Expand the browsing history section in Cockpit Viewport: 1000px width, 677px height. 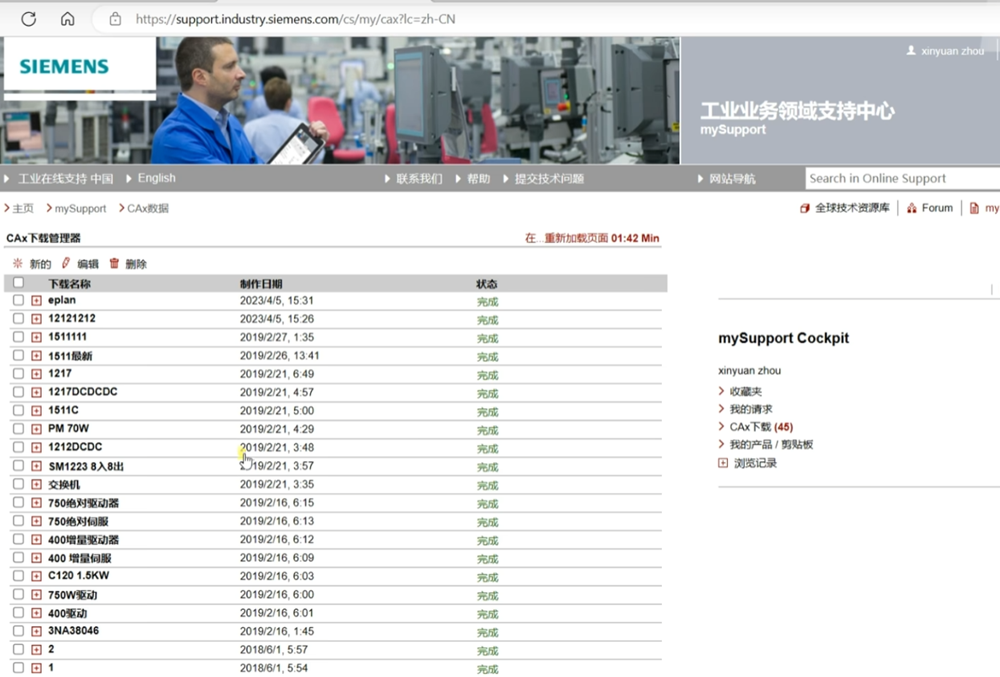(x=723, y=463)
